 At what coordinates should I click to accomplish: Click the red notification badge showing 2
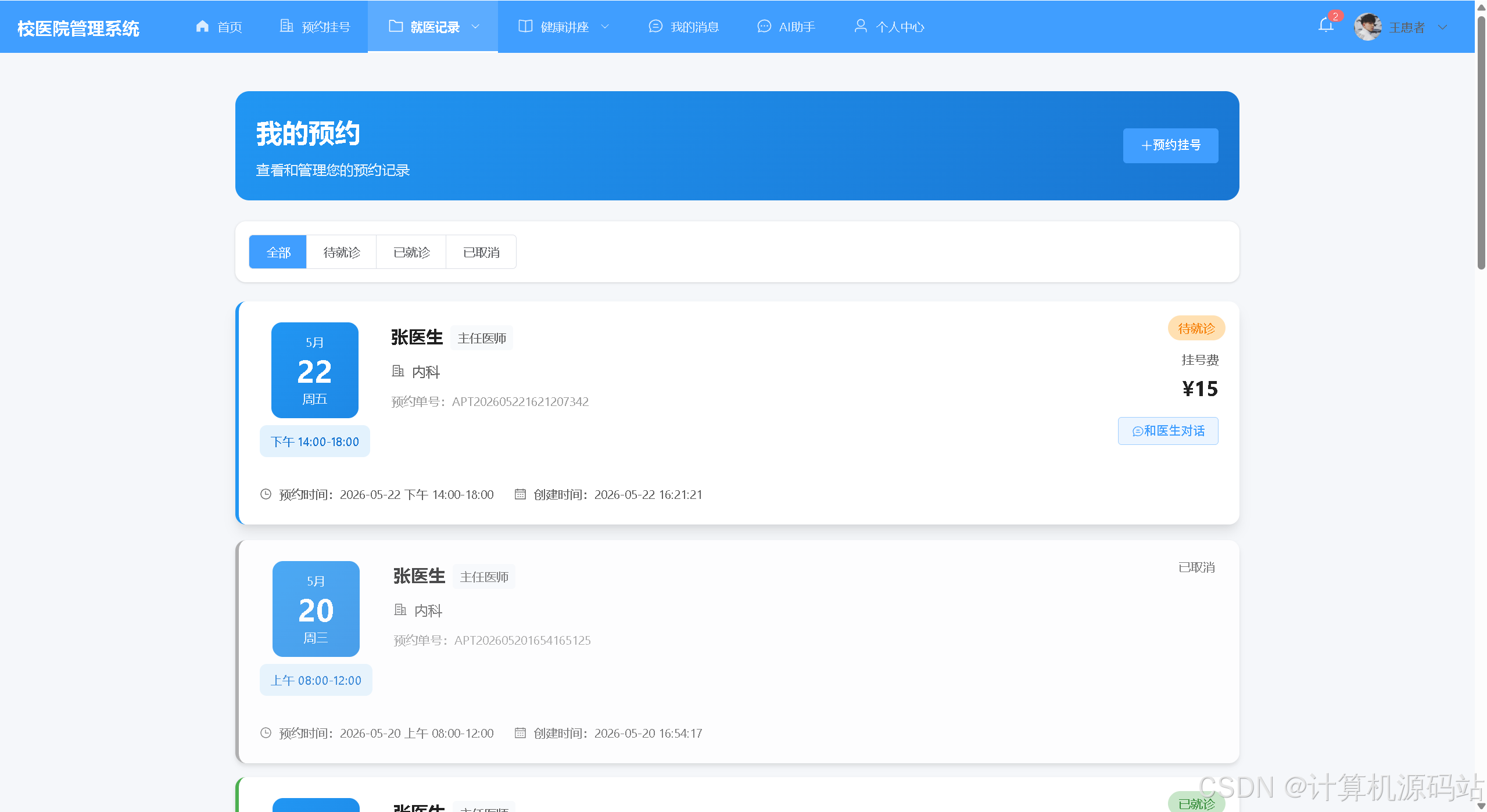click(x=1335, y=16)
